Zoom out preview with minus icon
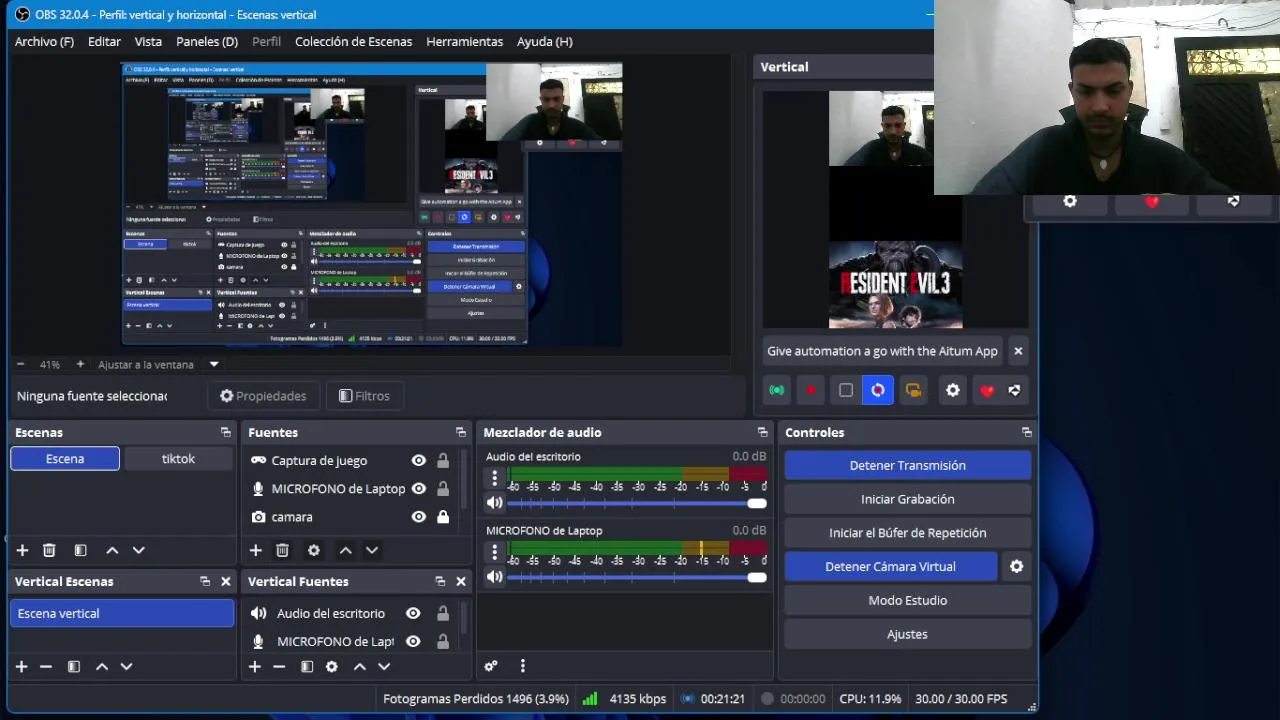 [x=20, y=365]
